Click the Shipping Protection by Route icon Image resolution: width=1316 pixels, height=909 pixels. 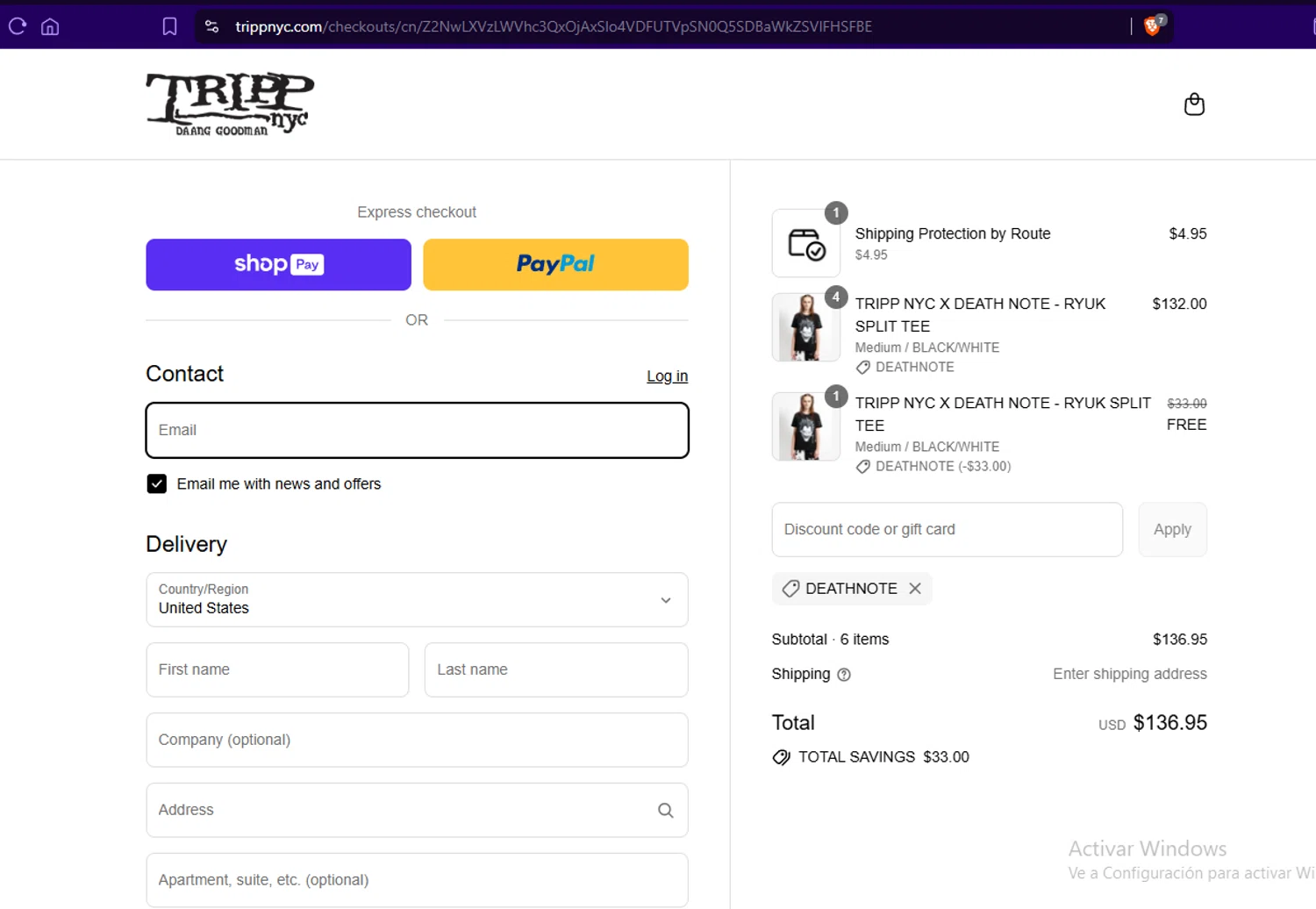point(806,243)
